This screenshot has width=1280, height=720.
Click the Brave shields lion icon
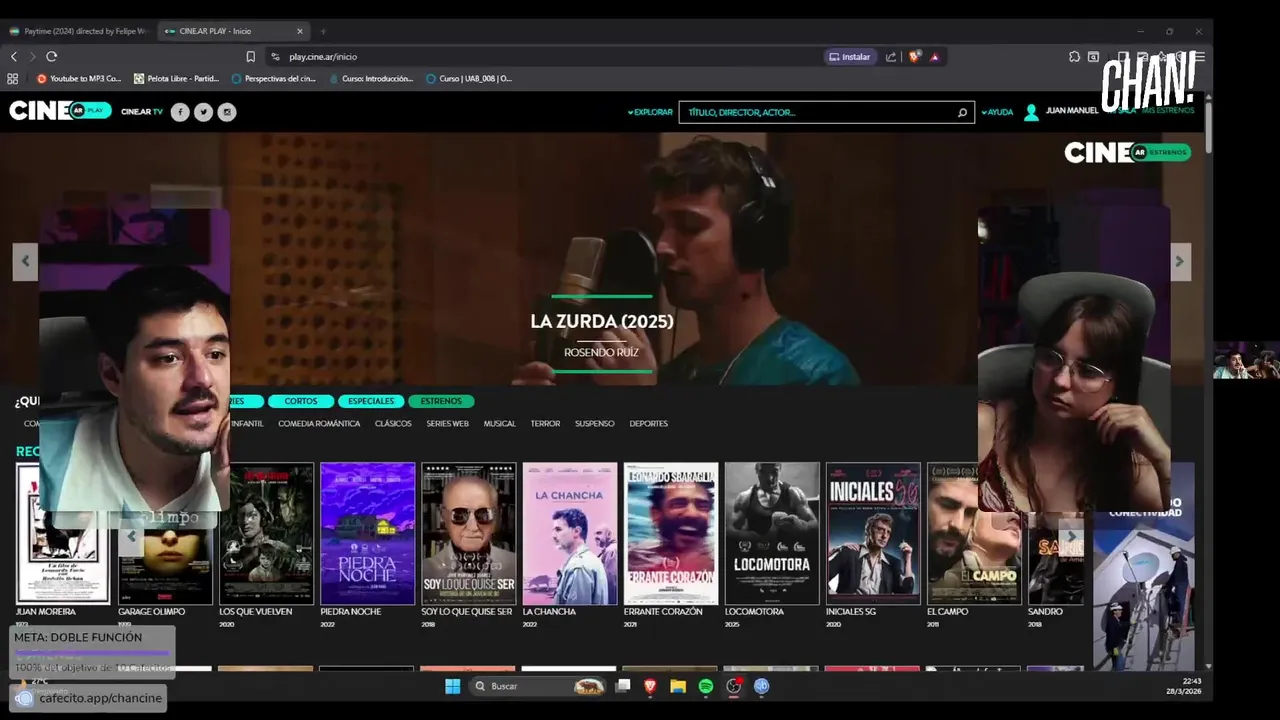[x=914, y=57]
